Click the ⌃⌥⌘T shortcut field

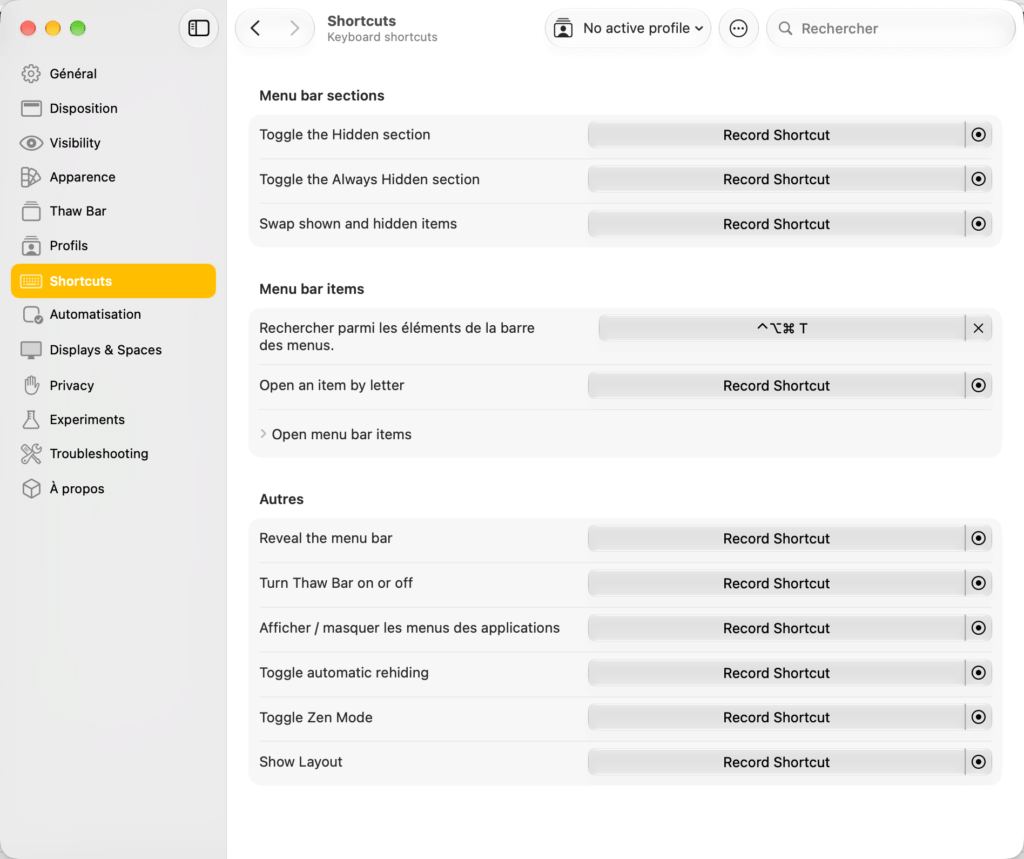click(x=782, y=328)
